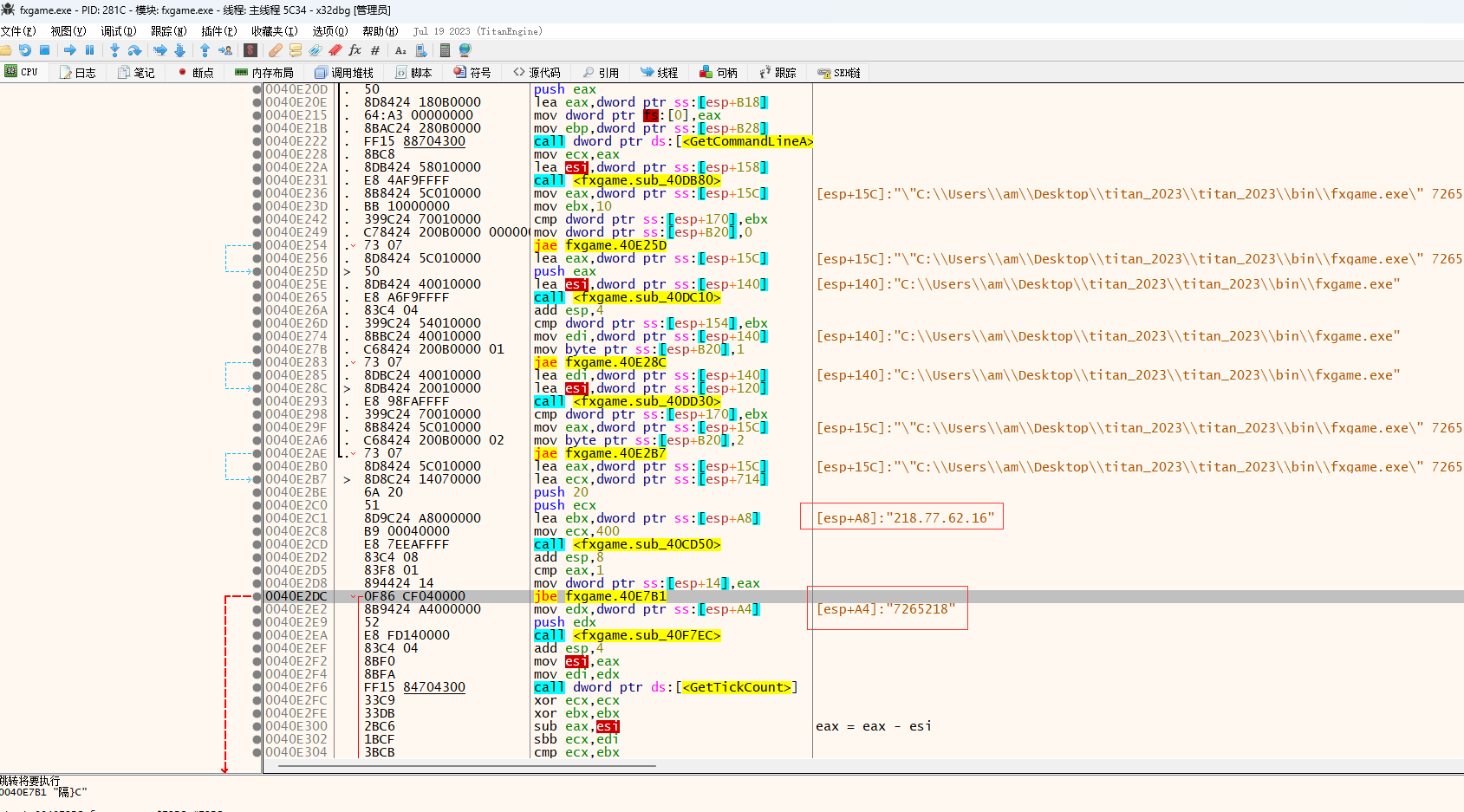Toggle breakpoint bullet at address 0040E265
Screen dimensions: 1464x812
pos(257,297)
